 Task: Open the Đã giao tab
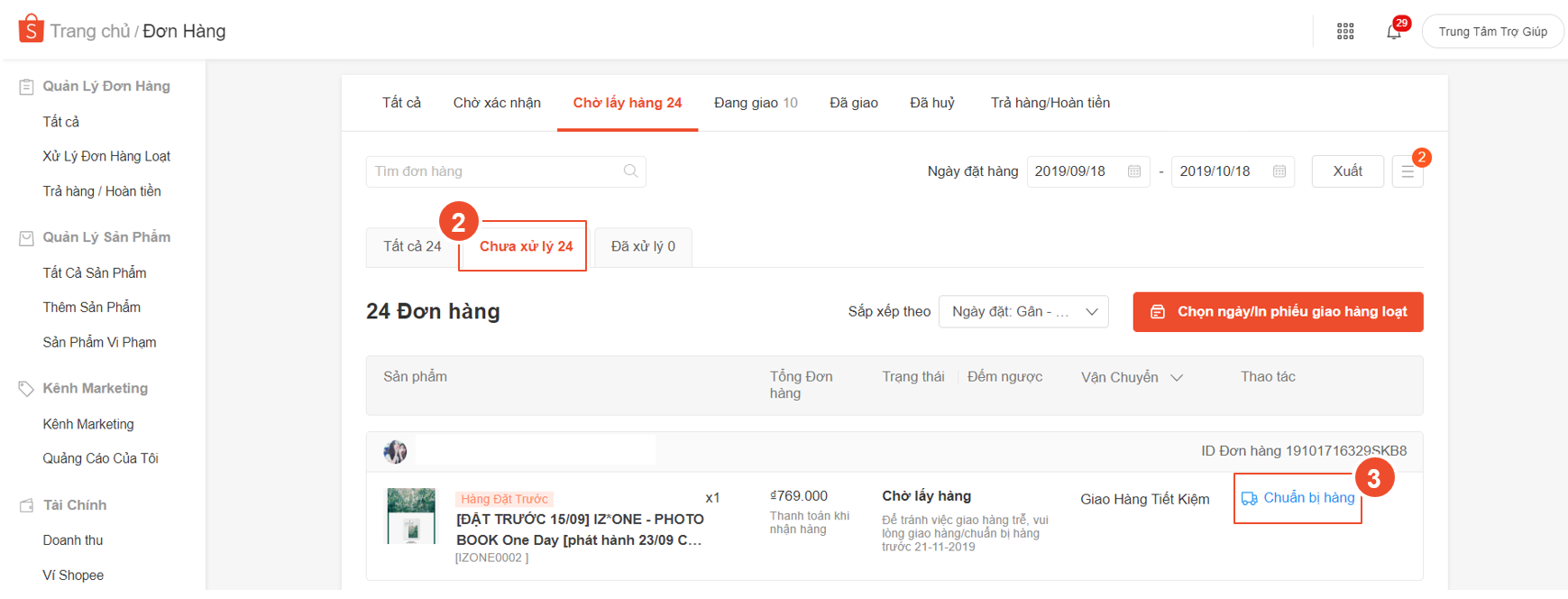tap(854, 103)
